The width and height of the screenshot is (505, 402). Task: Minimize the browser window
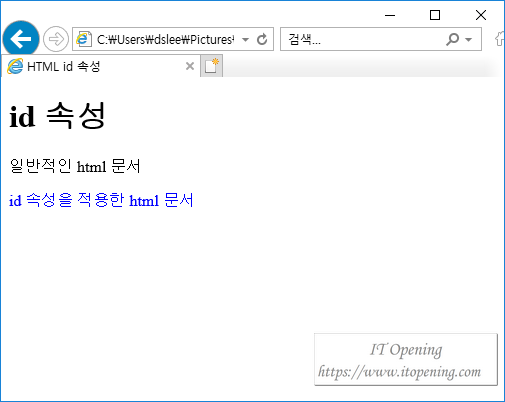tap(390, 15)
